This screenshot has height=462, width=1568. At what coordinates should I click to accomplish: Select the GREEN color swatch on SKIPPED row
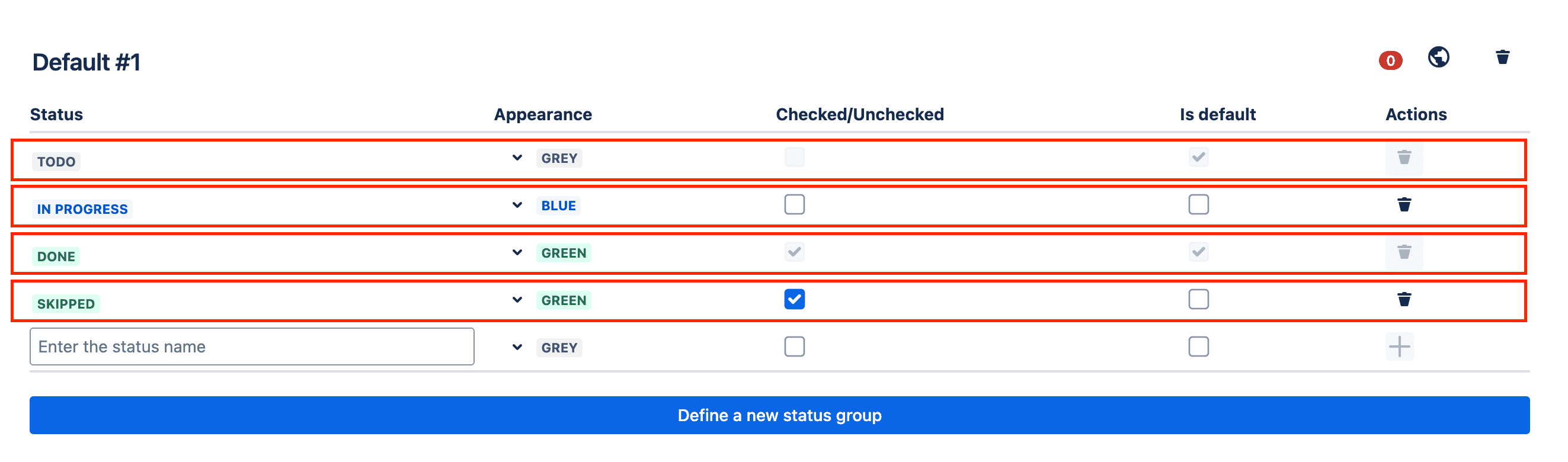coord(563,300)
